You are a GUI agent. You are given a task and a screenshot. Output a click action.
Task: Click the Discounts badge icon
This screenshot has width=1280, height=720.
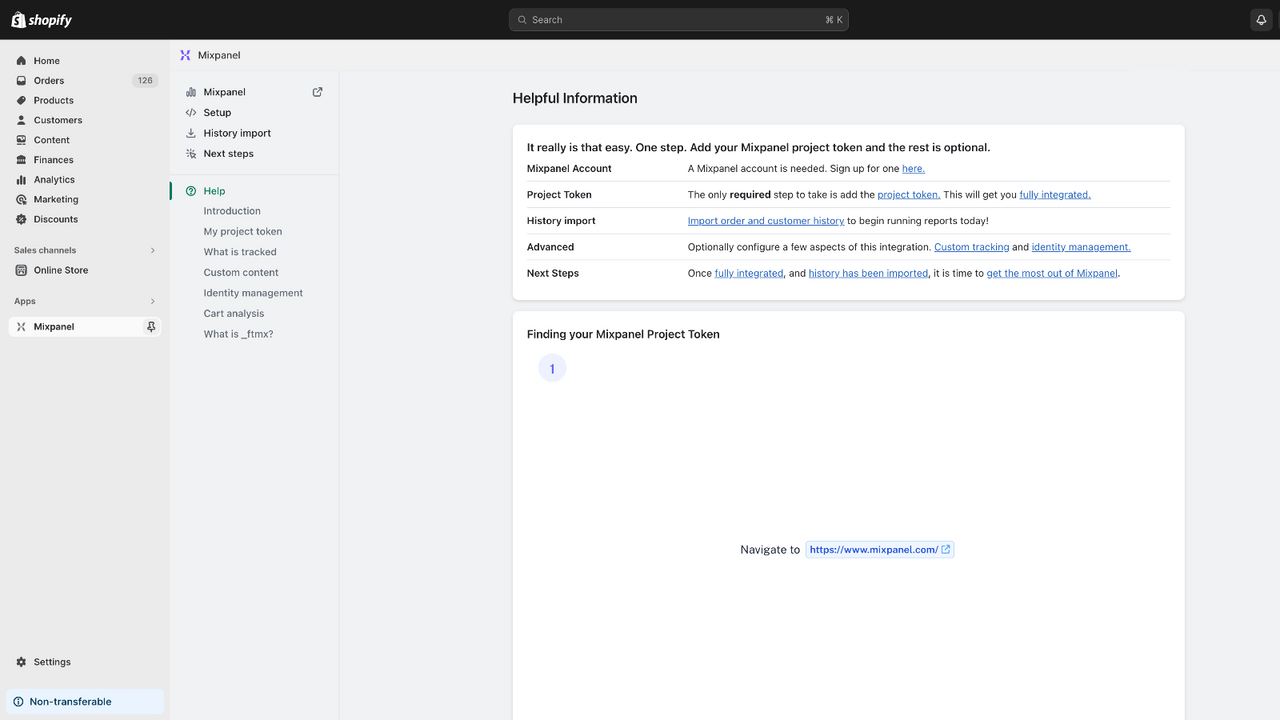pos(21,219)
